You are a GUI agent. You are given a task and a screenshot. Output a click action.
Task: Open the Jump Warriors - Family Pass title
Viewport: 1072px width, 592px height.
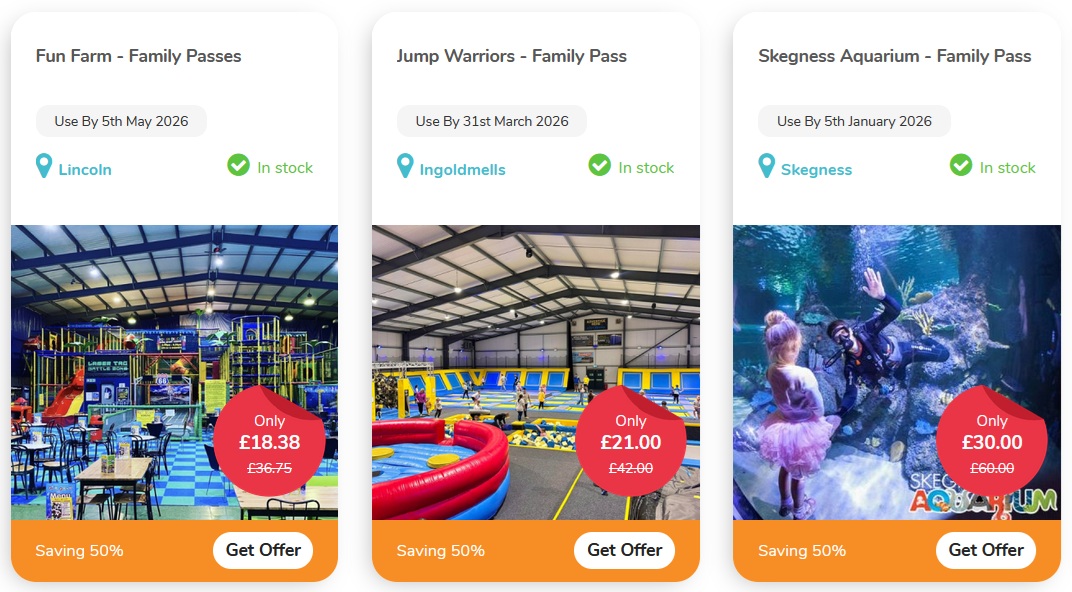tap(511, 56)
